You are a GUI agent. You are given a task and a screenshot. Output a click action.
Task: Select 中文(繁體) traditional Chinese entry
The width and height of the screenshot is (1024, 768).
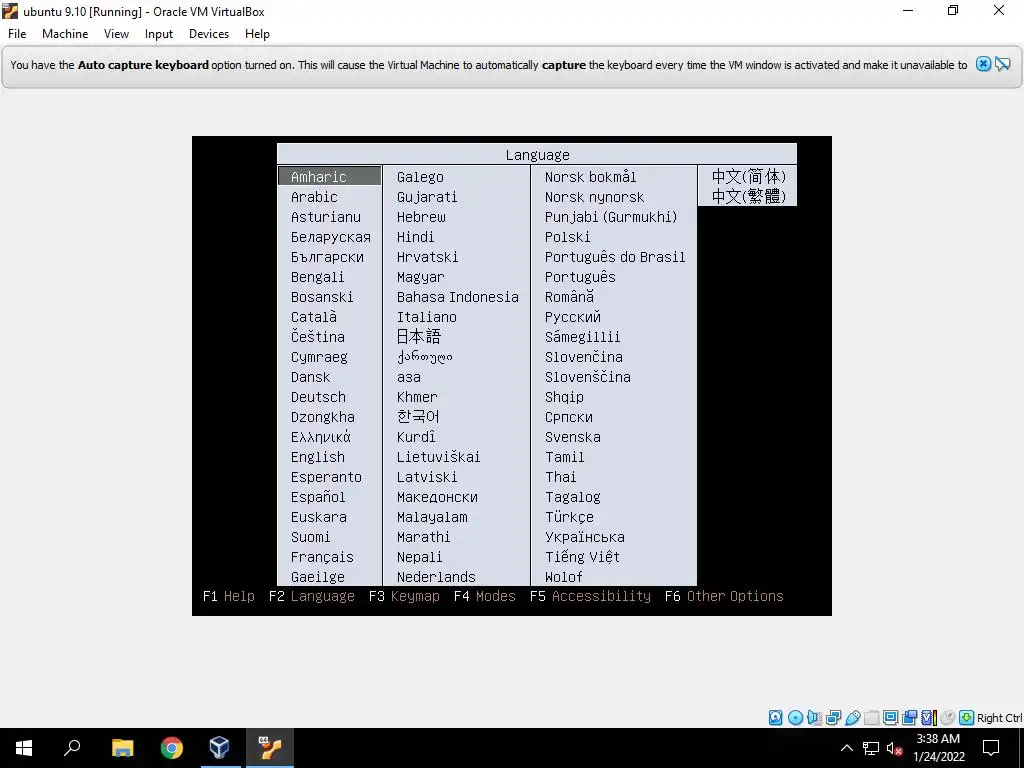point(748,196)
